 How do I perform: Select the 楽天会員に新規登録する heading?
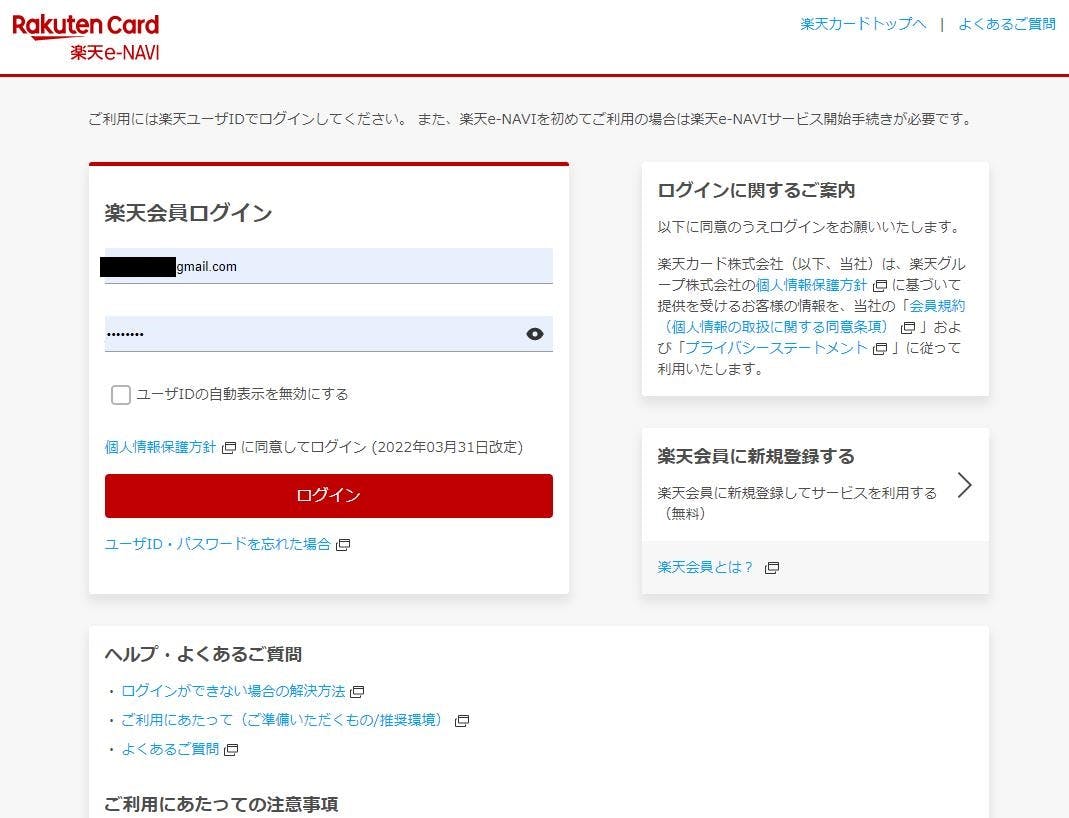(x=756, y=456)
